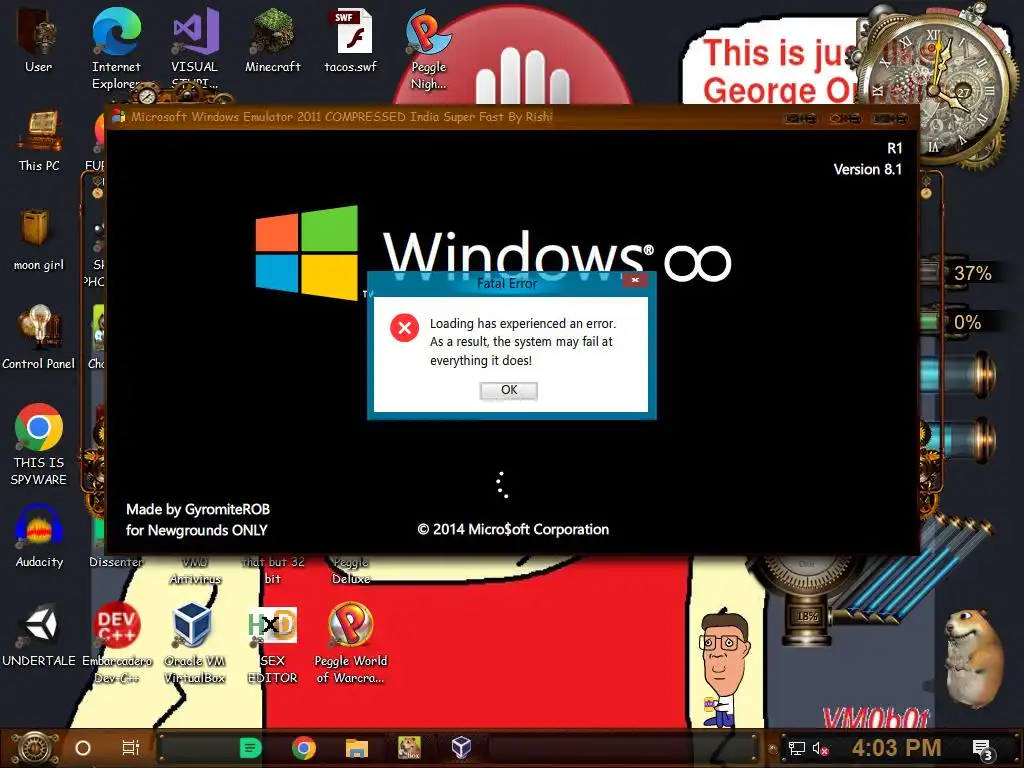Click the Dissenter desktop icon label

116,562
